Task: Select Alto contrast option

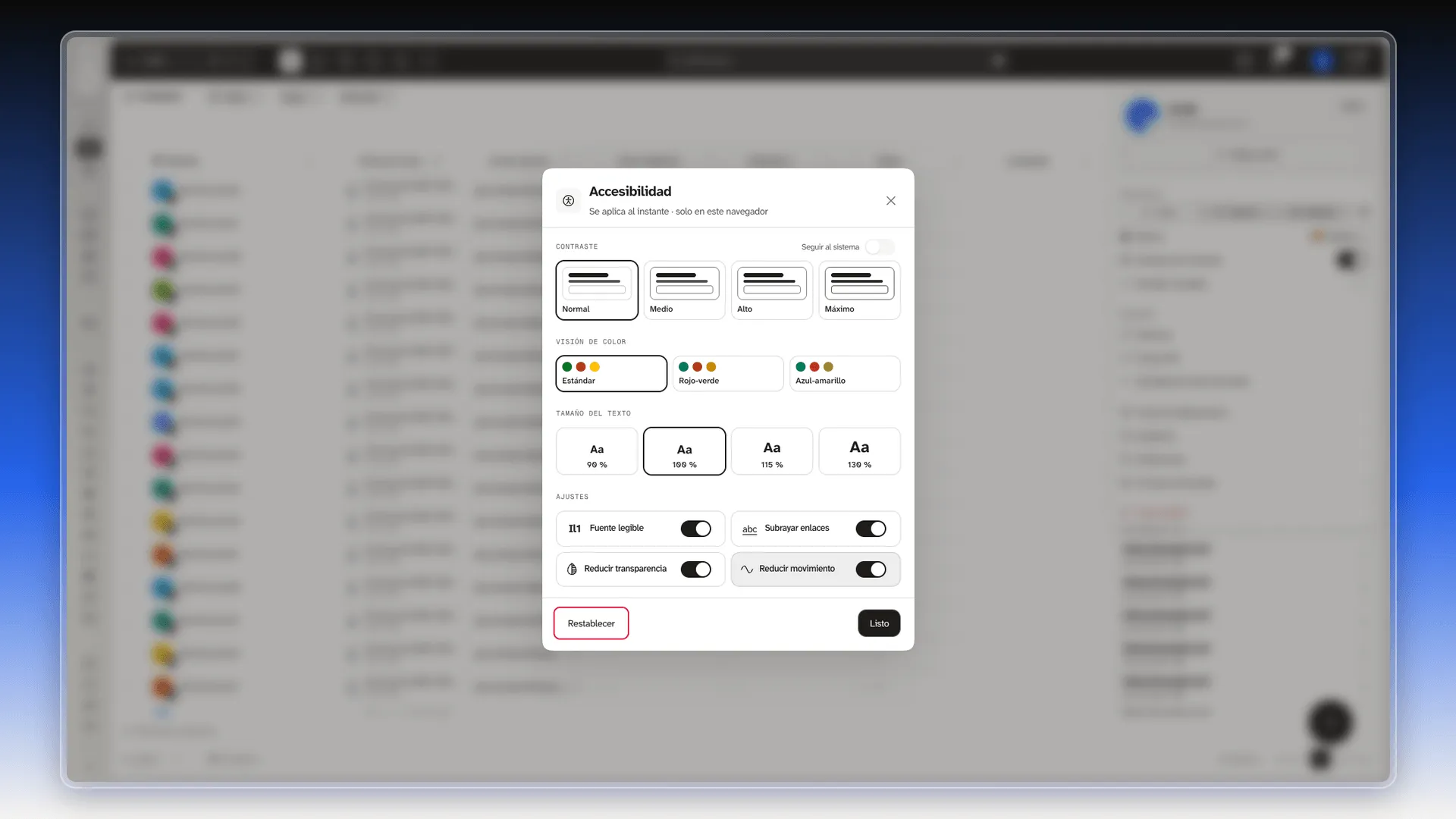Action: pyautogui.click(x=771, y=290)
